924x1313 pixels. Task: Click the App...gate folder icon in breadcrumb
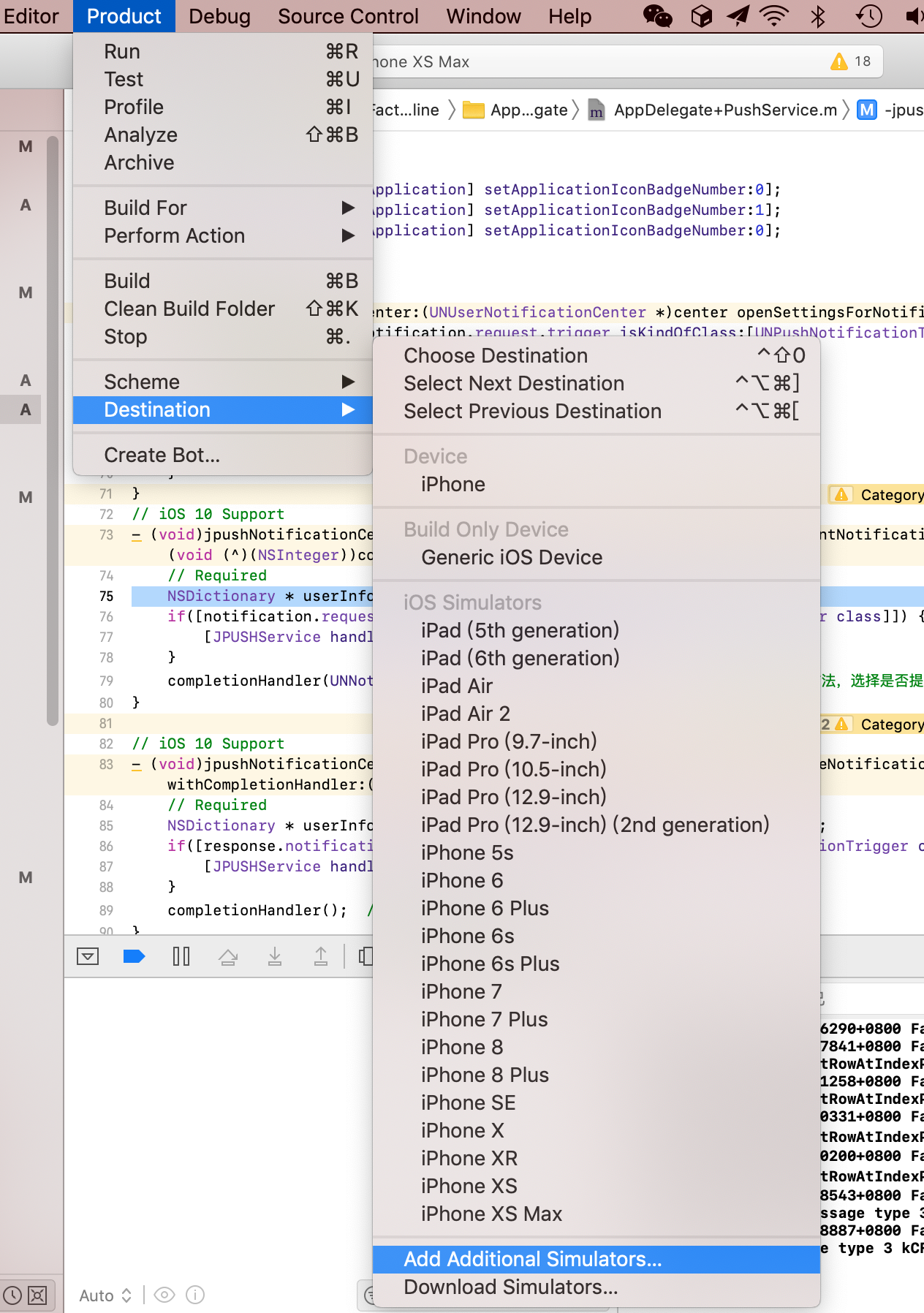pos(474,110)
